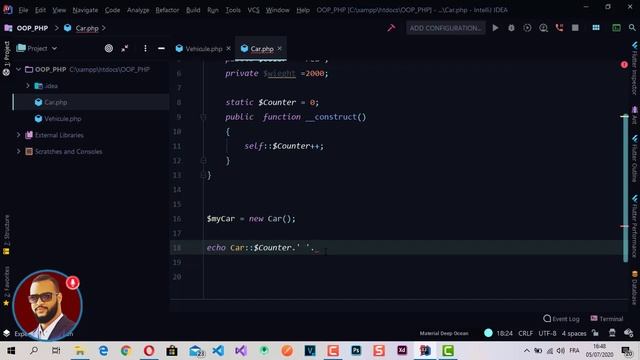Fold the __construct function at line 9
640x360 pixels.
pyautogui.click(x=203, y=117)
